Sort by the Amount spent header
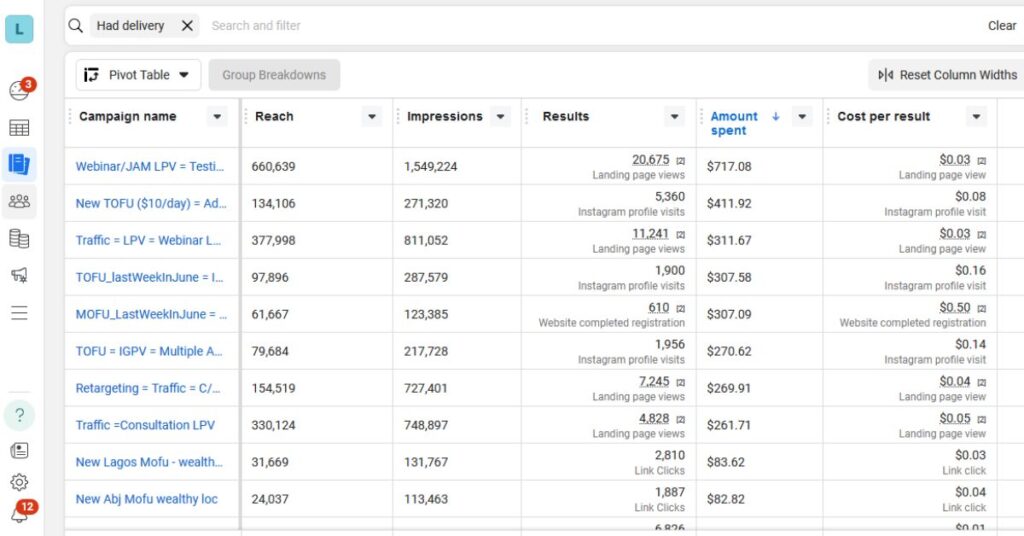 [734, 123]
